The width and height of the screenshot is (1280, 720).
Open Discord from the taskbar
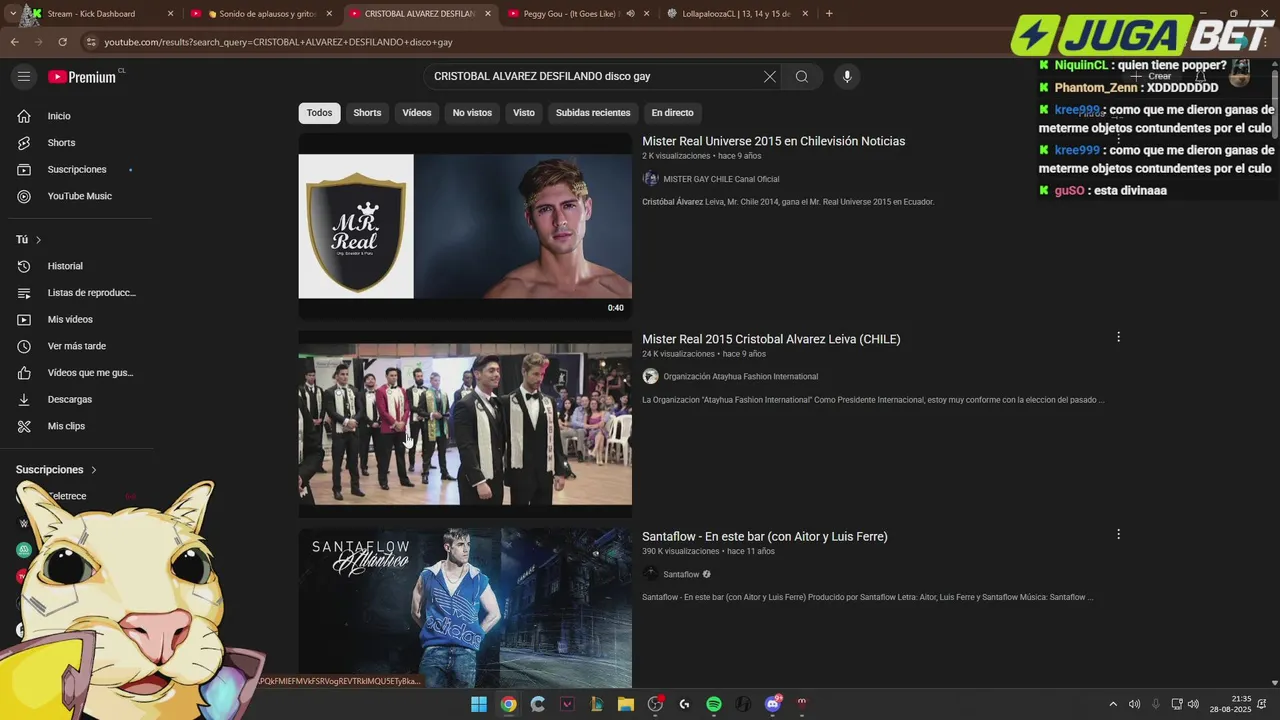(x=772, y=704)
